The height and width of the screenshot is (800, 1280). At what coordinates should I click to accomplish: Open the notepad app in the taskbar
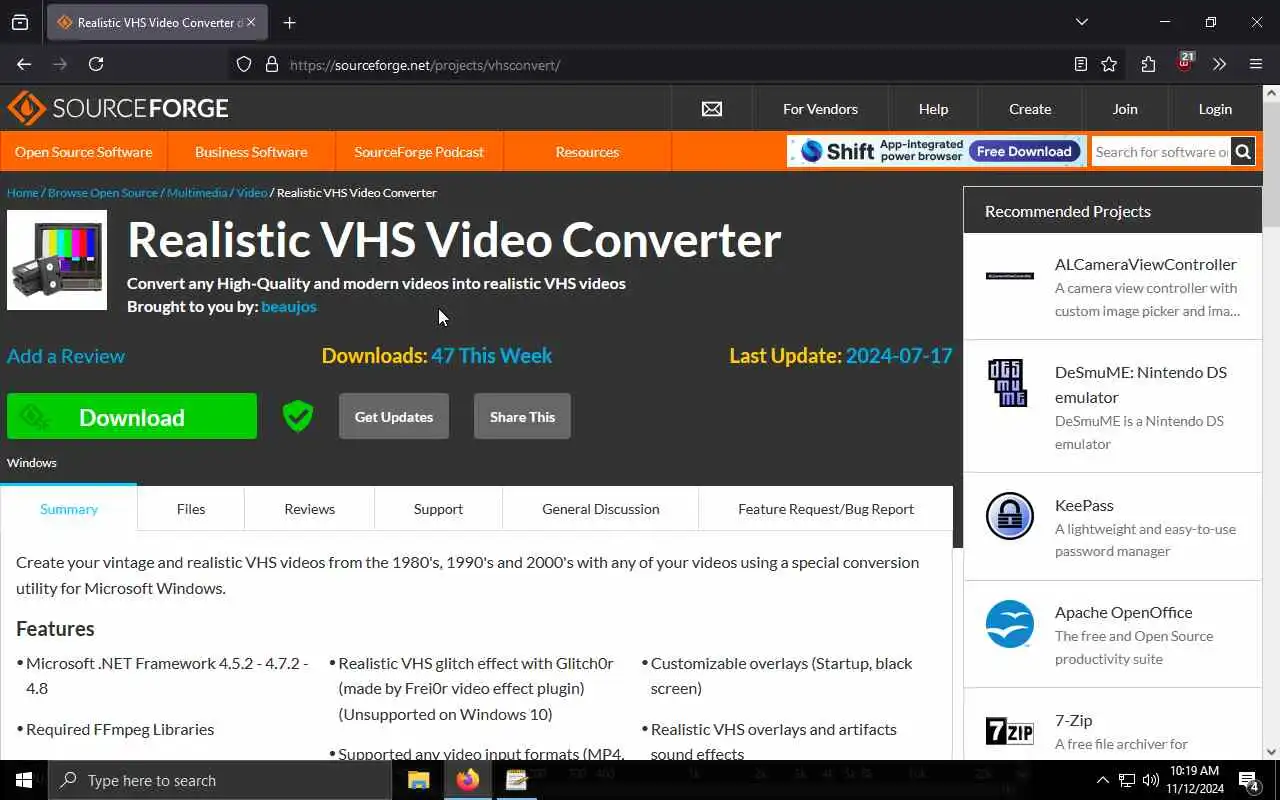coord(516,780)
